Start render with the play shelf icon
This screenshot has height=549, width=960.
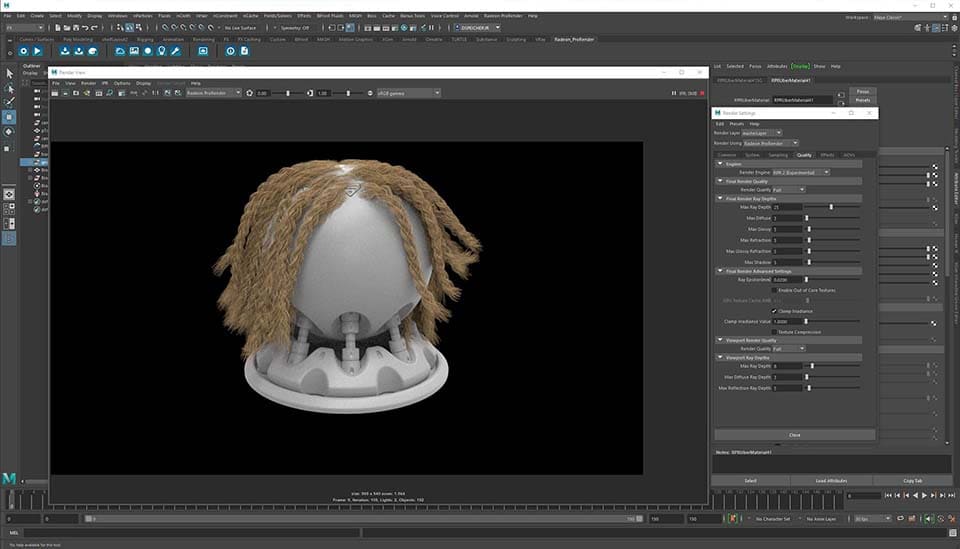38,51
